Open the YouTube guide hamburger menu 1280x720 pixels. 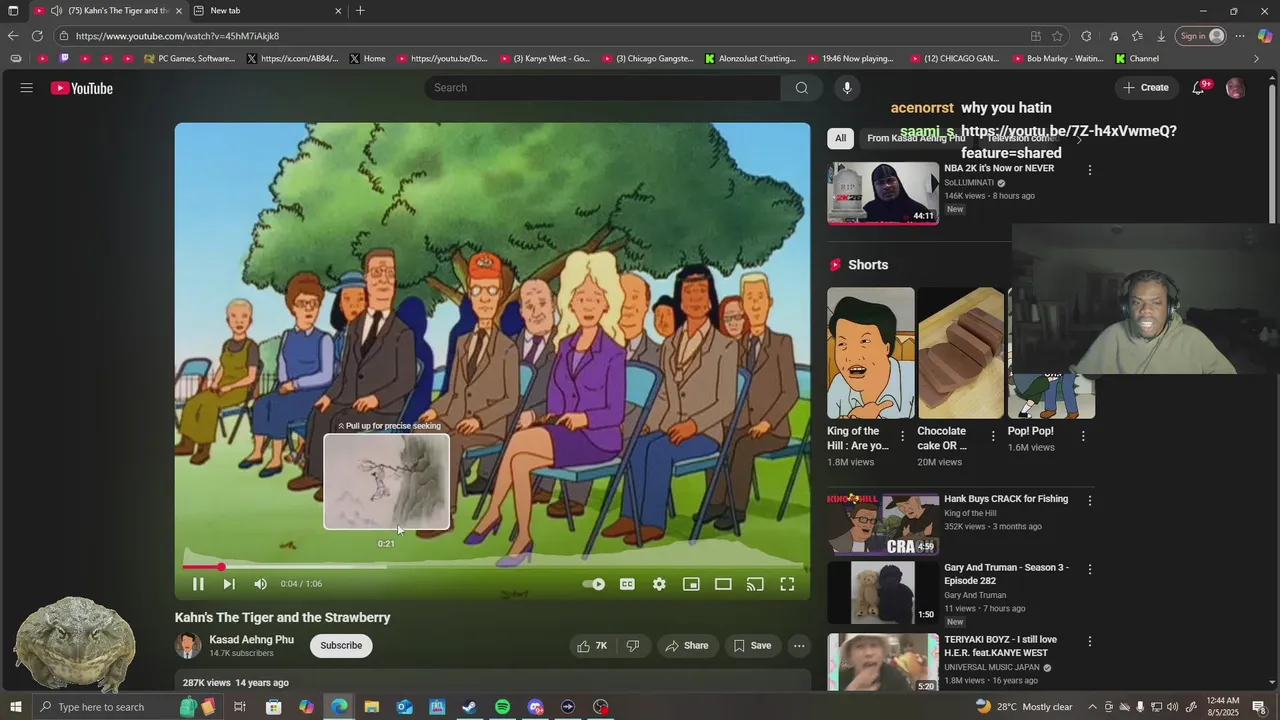27,88
